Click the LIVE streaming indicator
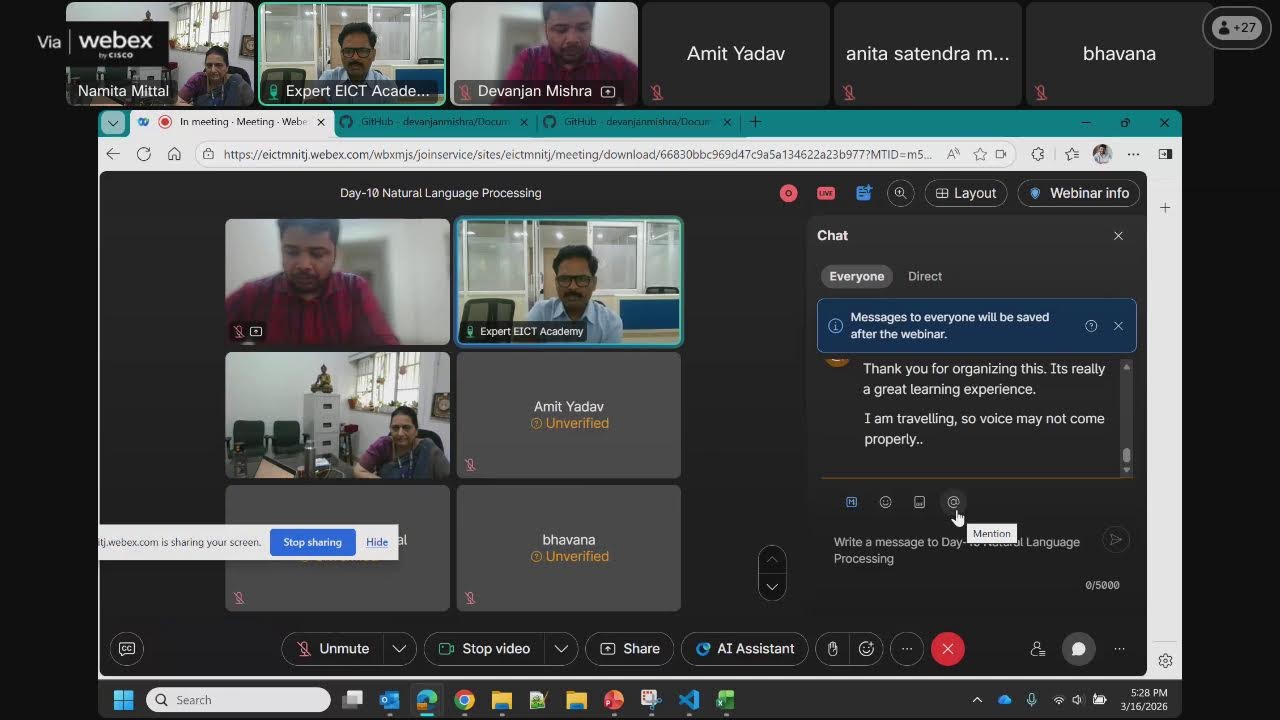 click(825, 193)
